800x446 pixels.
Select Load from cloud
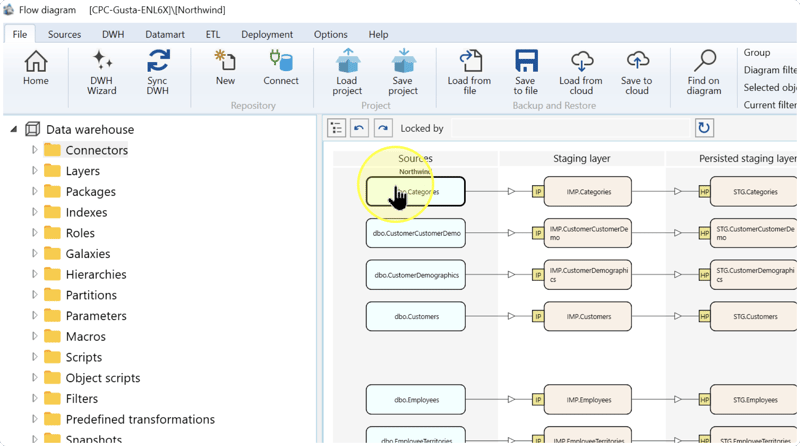click(x=581, y=72)
